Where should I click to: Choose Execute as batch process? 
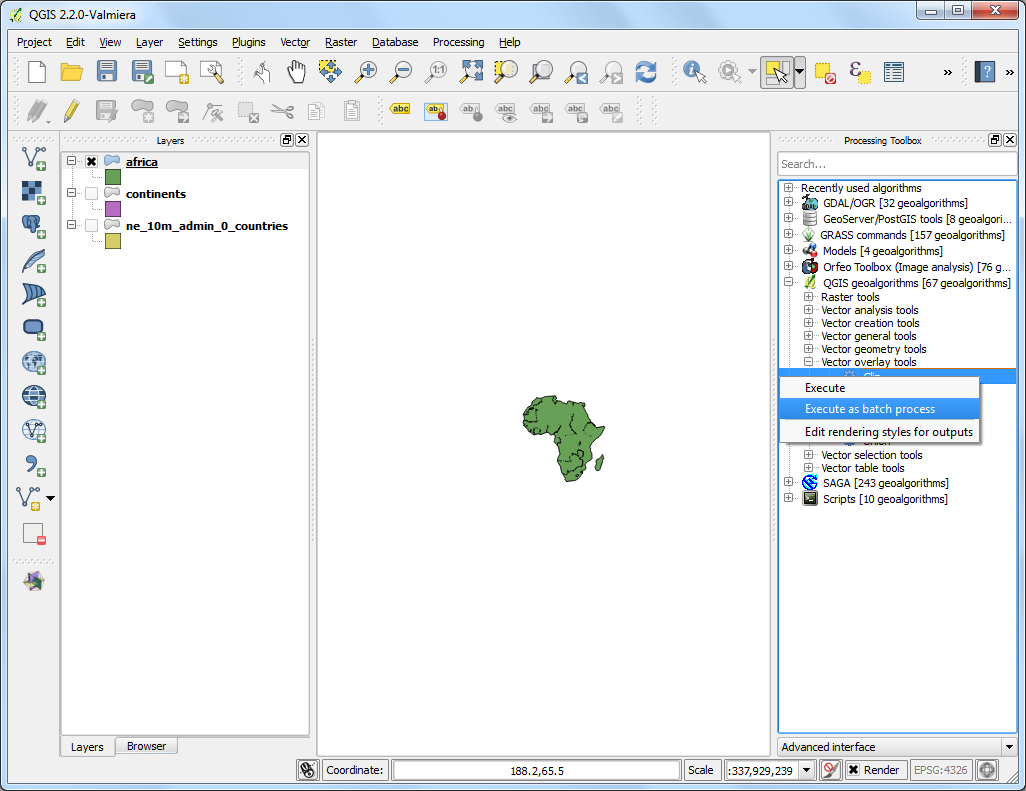[x=879, y=409]
